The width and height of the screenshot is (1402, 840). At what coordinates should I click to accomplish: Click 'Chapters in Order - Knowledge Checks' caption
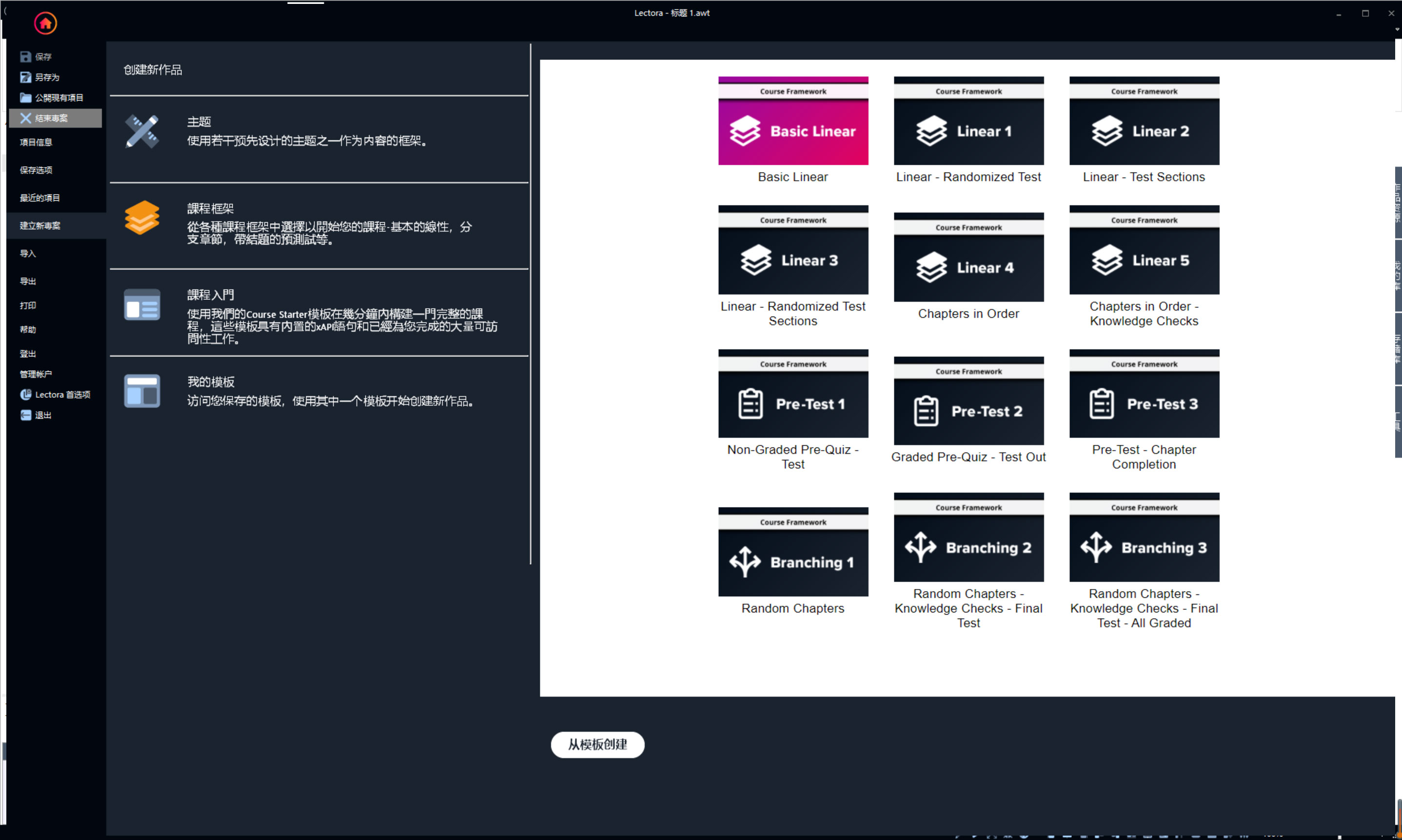1144,313
